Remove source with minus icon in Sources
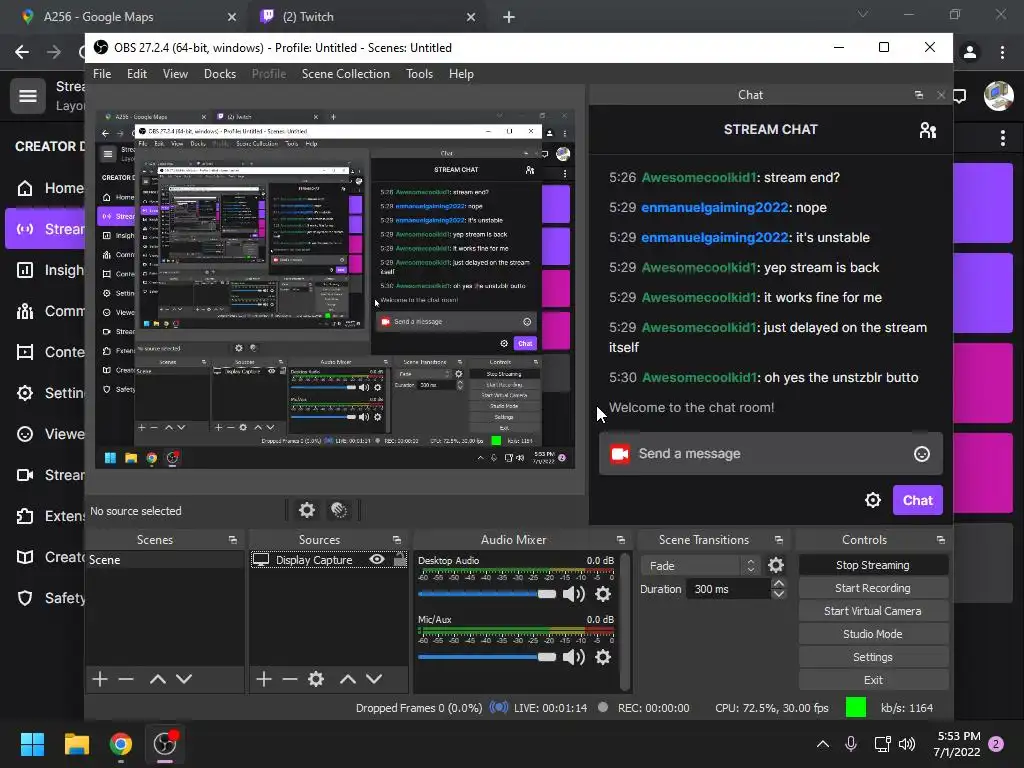 (x=290, y=679)
